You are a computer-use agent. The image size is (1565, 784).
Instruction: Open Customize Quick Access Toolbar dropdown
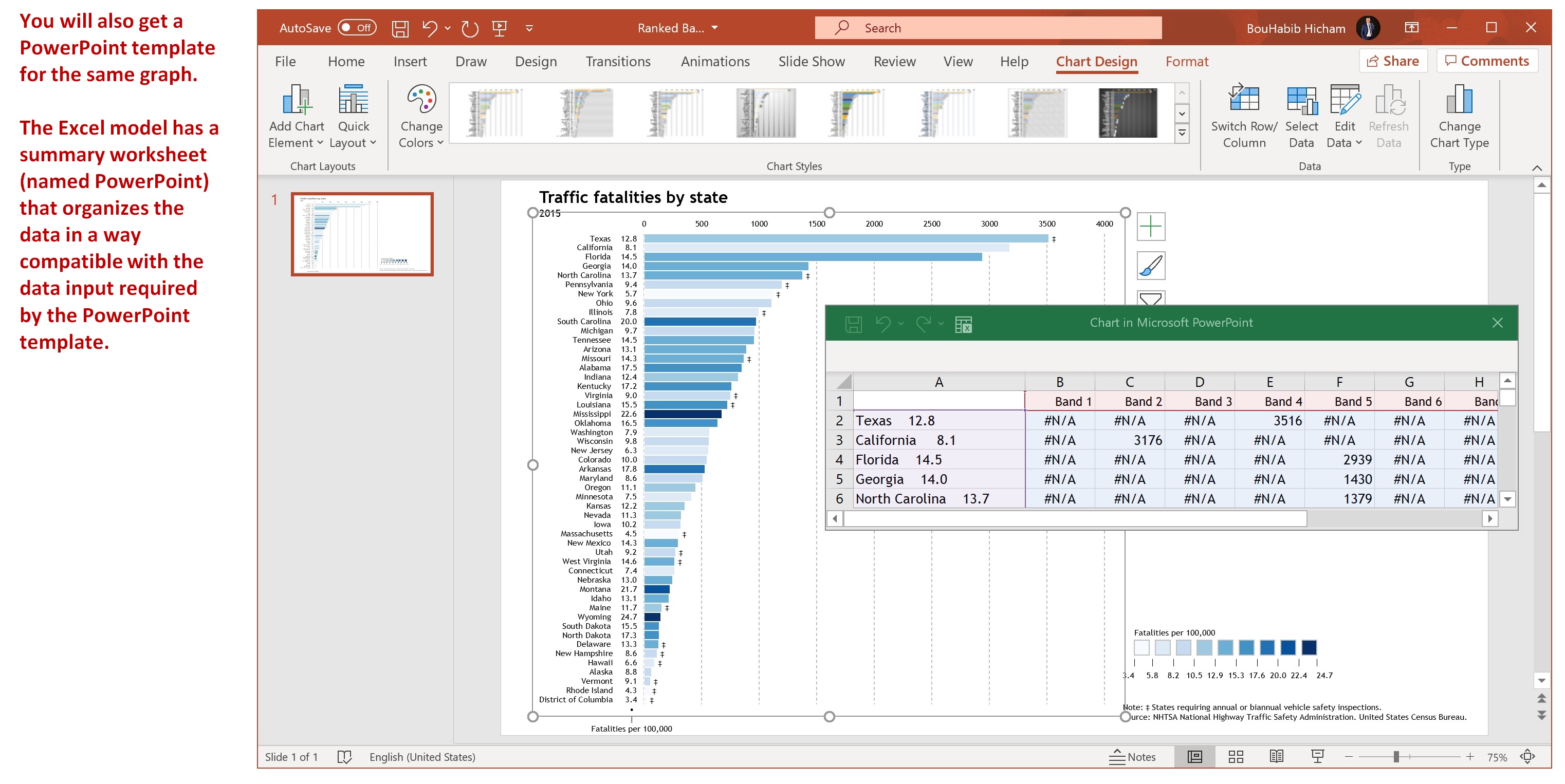coord(529,28)
